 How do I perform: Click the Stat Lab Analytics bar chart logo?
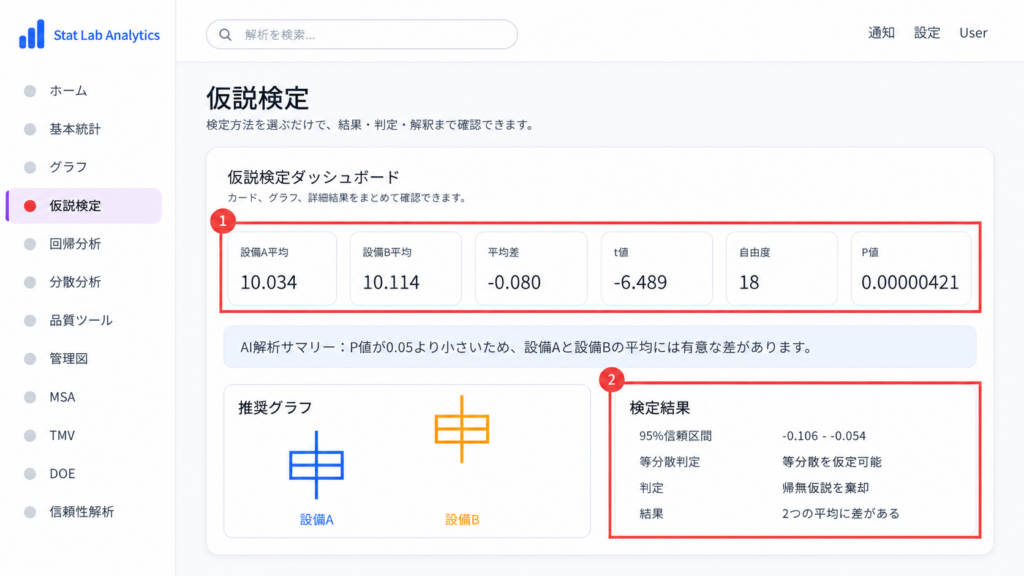click(31, 34)
